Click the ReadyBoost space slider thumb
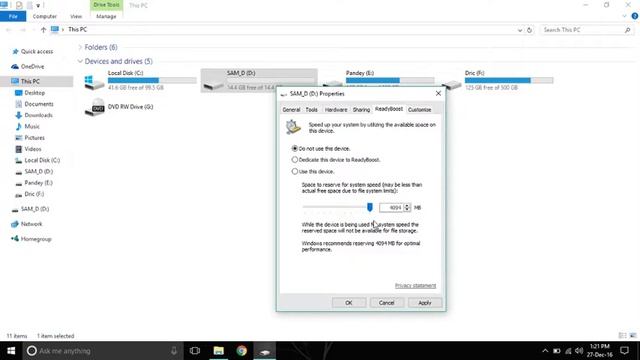This screenshot has width=640, height=360. pyautogui.click(x=370, y=207)
